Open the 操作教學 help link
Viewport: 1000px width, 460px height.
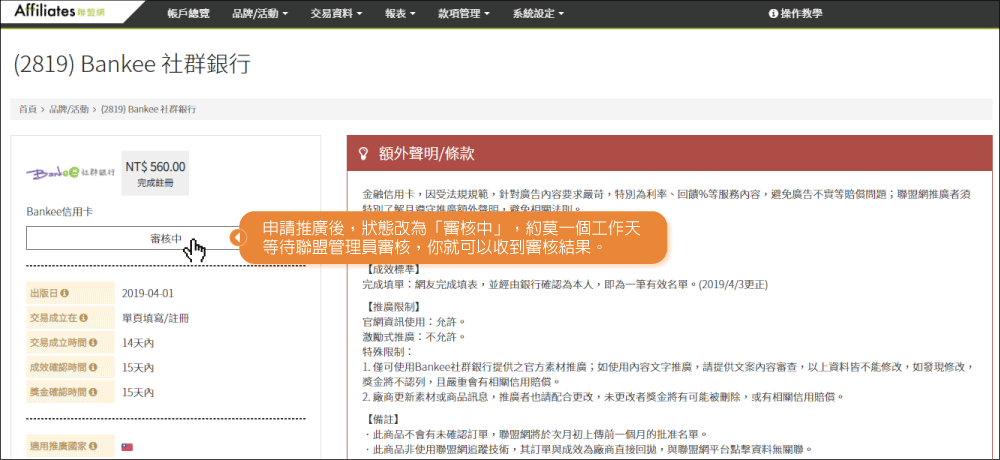[x=795, y=13]
